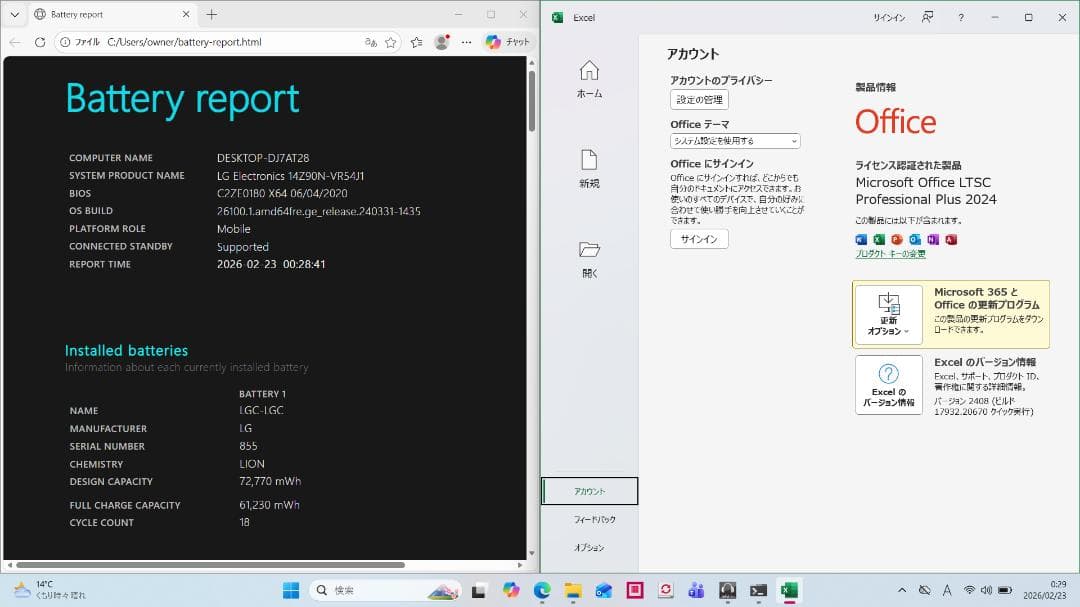Select the Account (アカウント) tab in Excel
Image resolution: width=1080 pixels, height=607 pixels.
coord(590,491)
